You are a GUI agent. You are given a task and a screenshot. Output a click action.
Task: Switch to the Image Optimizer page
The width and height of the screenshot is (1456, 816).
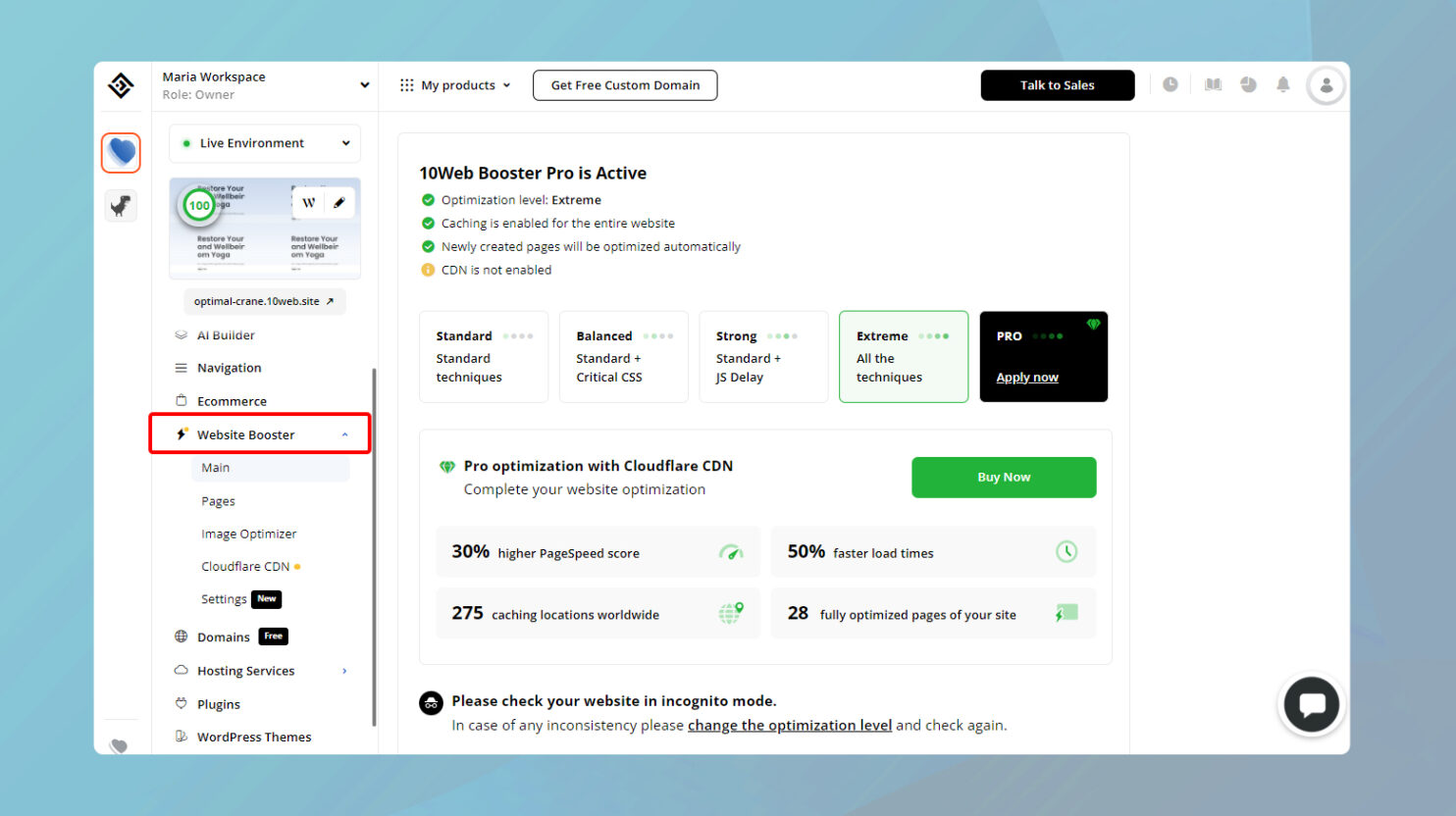247,533
